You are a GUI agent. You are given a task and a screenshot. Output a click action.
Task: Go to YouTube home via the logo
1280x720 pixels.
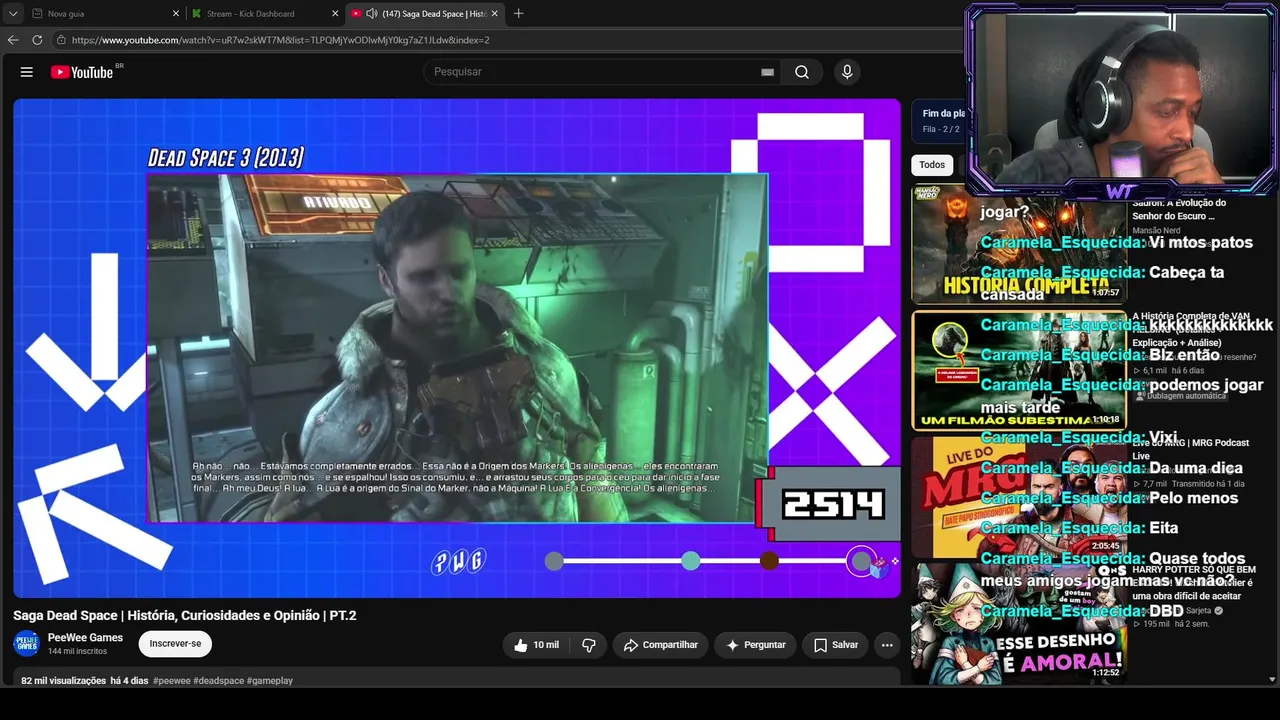[82, 72]
